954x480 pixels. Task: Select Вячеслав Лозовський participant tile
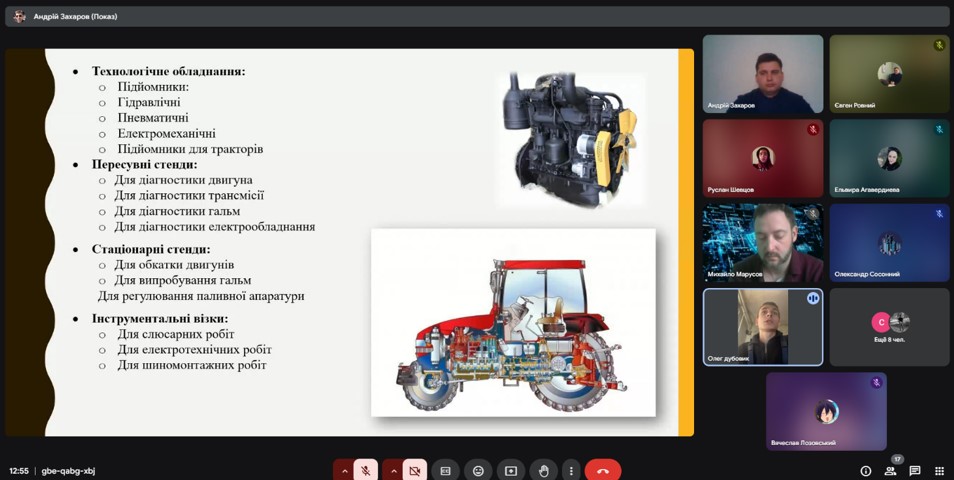click(x=826, y=411)
